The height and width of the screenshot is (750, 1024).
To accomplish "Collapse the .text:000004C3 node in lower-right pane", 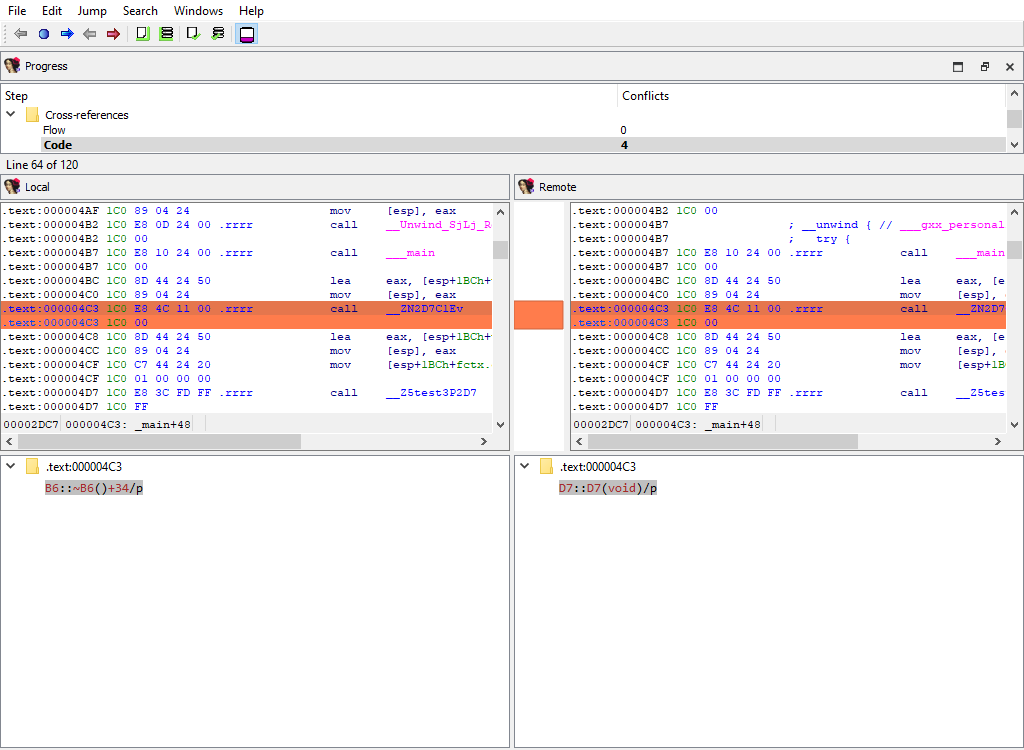I will pyautogui.click(x=525, y=467).
